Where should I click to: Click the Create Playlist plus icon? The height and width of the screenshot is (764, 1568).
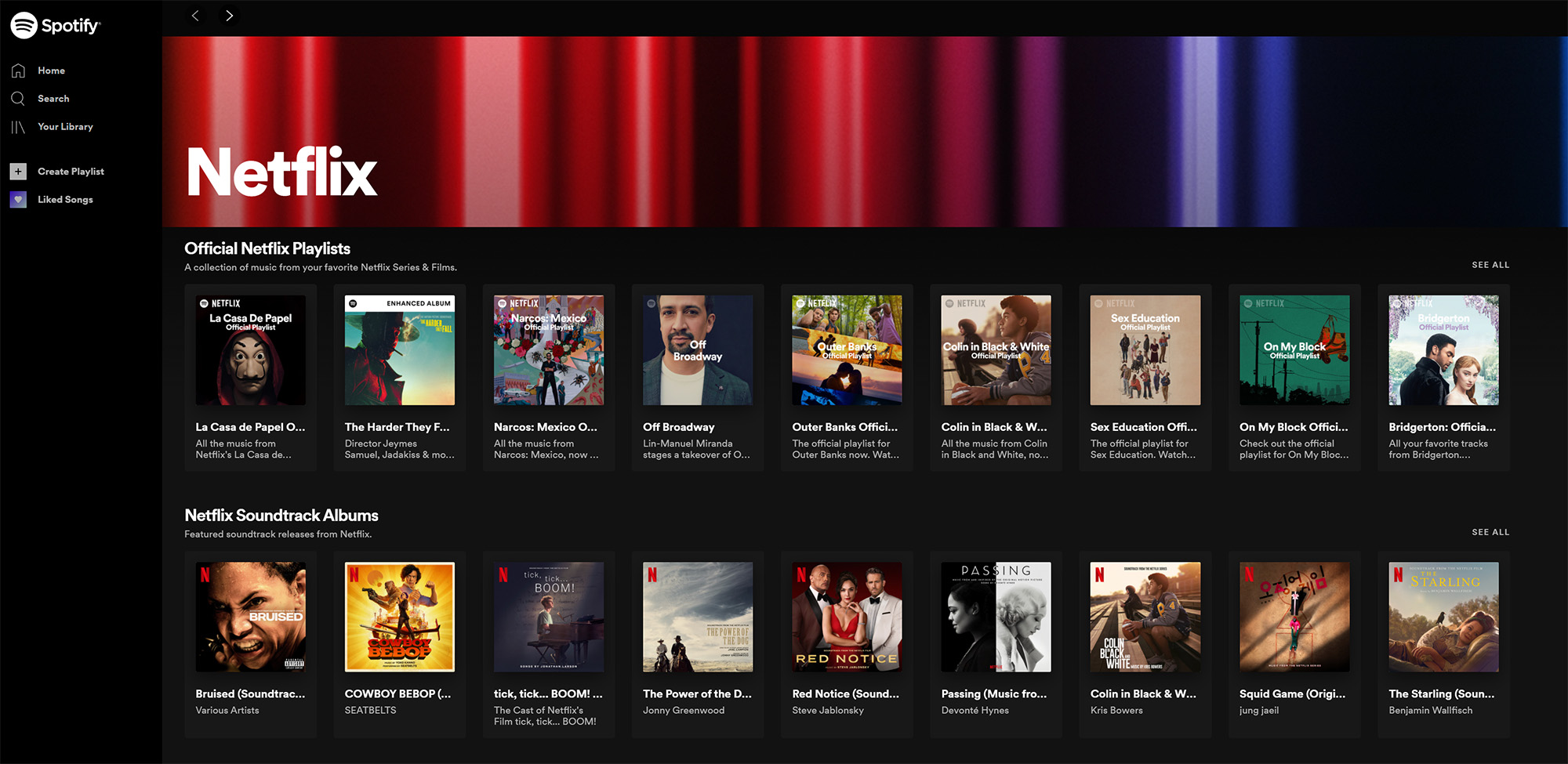click(17, 171)
